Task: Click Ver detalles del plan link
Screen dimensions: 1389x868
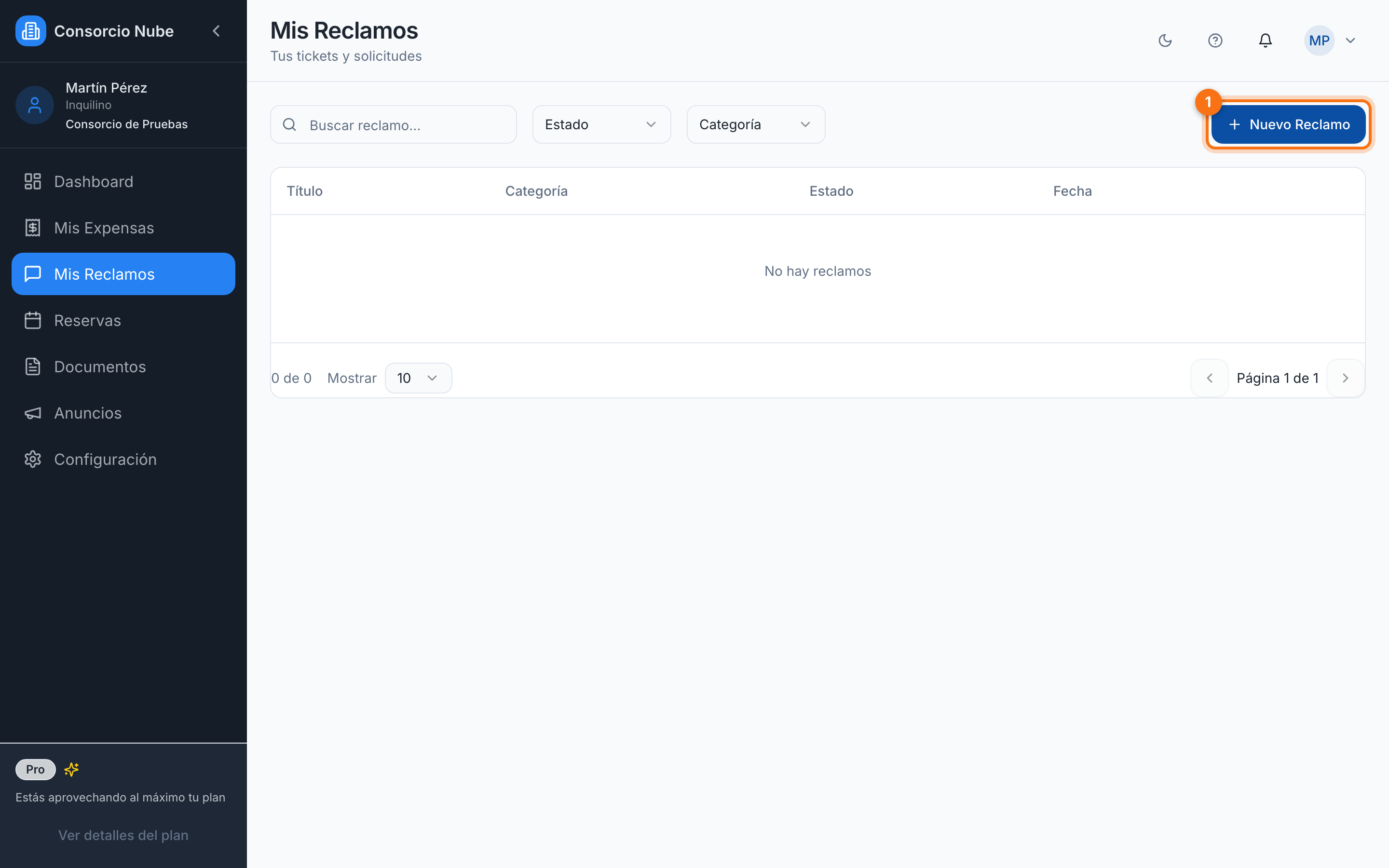Action: point(123,835)
